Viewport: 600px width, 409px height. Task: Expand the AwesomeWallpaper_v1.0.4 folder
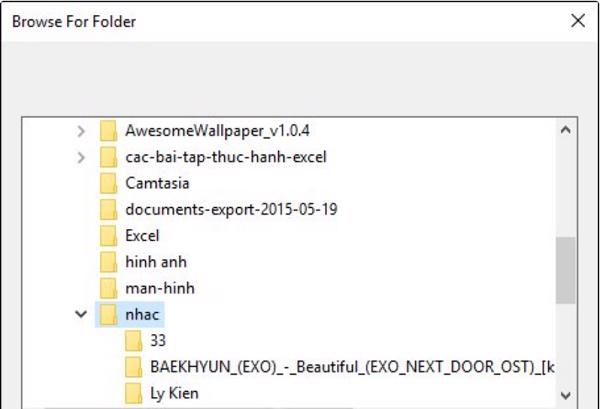(x=81, y=131)
